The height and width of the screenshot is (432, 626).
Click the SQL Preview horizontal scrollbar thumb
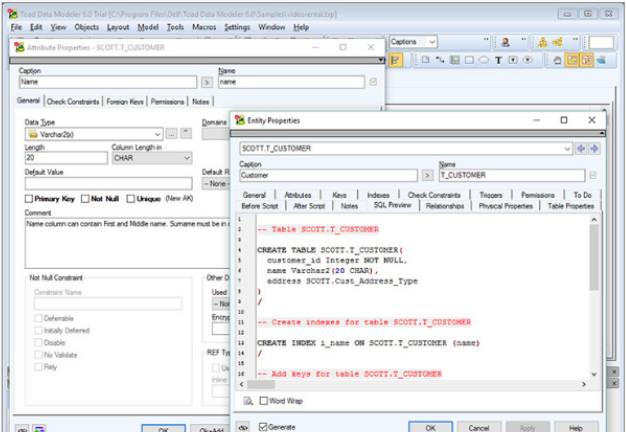[x=261, y=384]
